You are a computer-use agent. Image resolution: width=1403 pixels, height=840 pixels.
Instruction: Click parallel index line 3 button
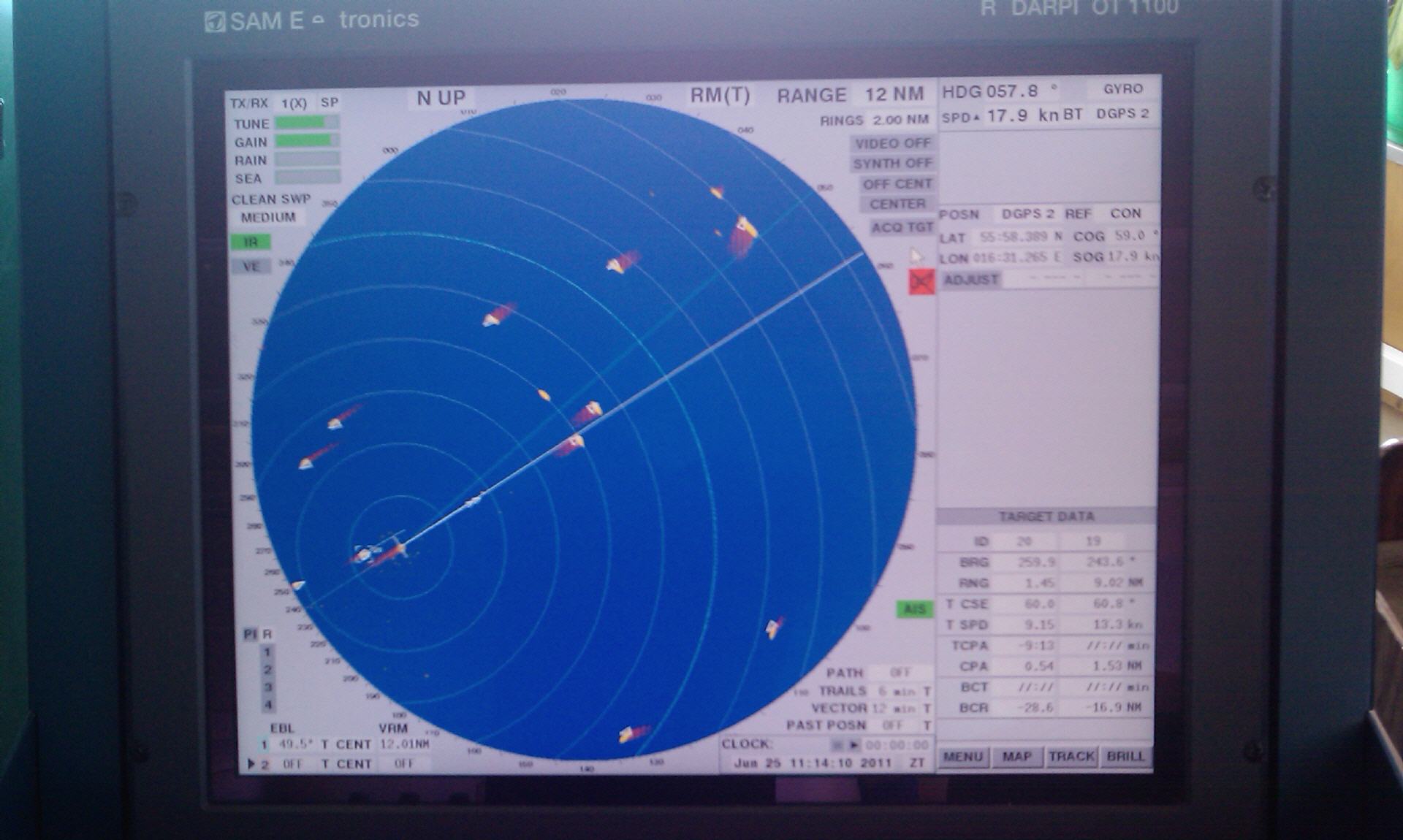click(x=268, y=687)
